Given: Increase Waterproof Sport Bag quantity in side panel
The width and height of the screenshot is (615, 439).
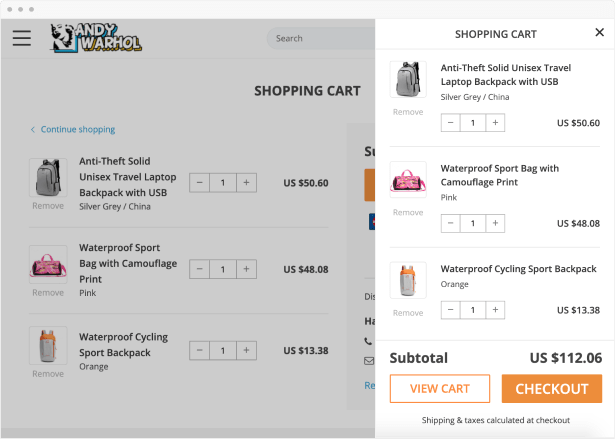Looking at the screenshot, I should [496, 223].
